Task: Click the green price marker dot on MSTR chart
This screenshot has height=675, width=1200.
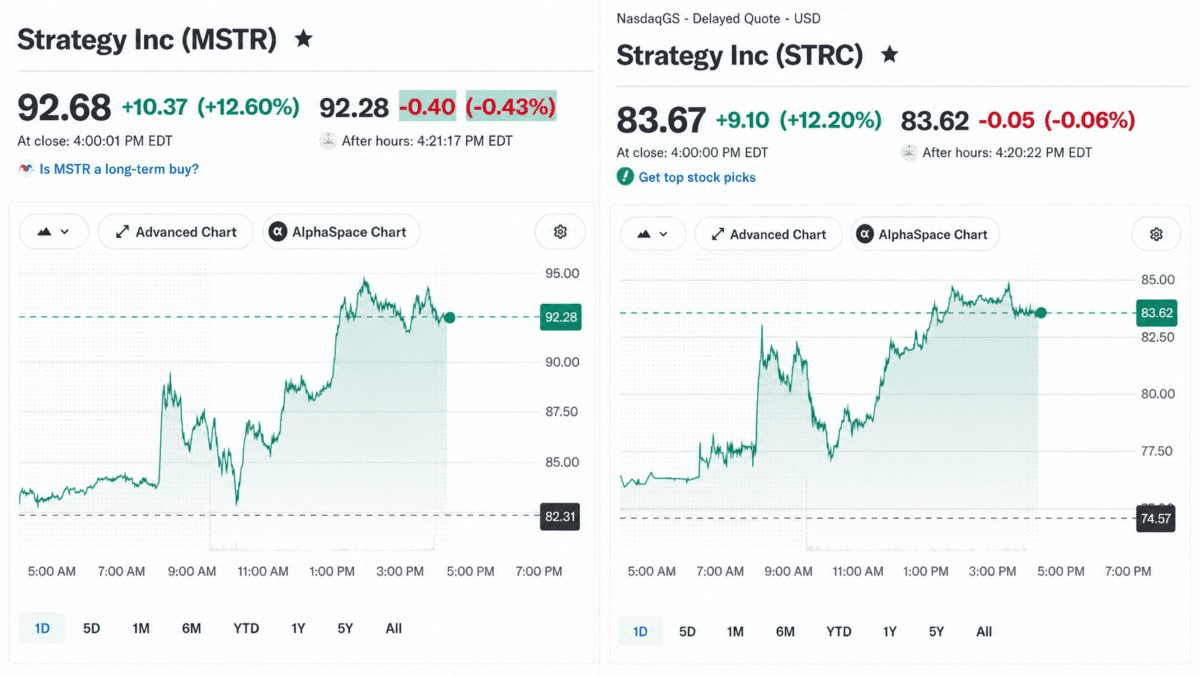Action: pyautogui.click(x=450, y=317)
